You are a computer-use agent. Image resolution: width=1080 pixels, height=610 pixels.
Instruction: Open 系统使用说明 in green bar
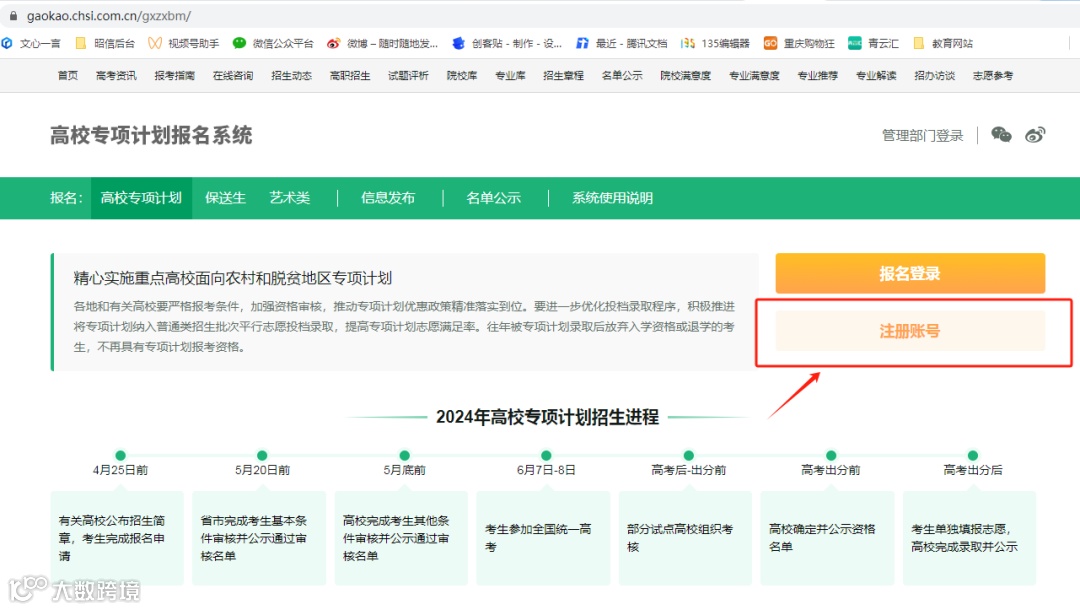tap(612, 198)
